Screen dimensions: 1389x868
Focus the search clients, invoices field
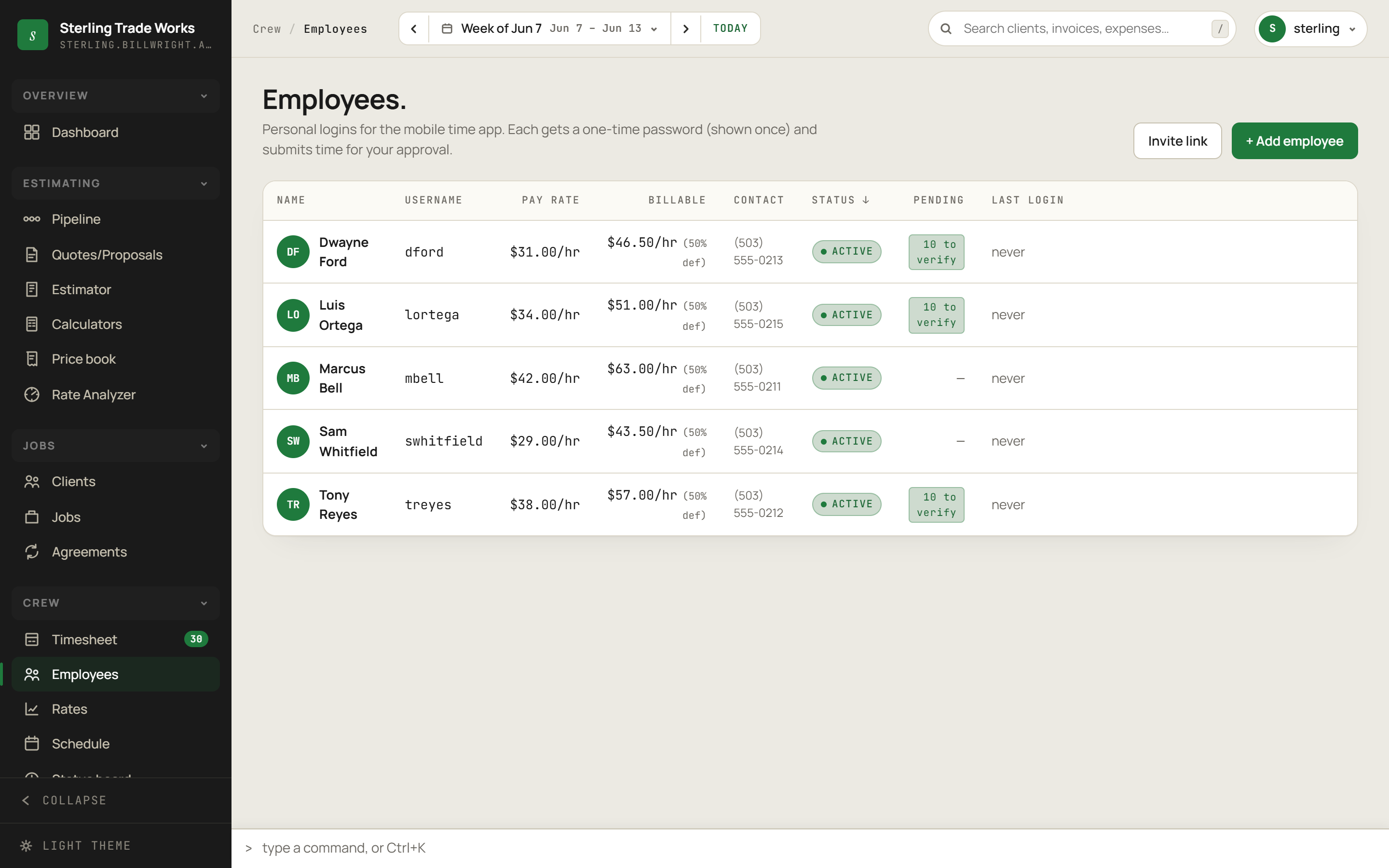click(x=1081, y=29)
